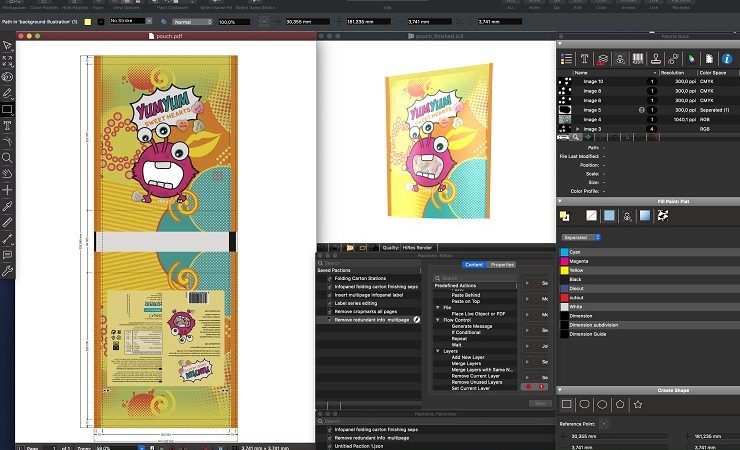This screenshot has width=740, height=450.
Task: Select the annotation comment tool
Action: click(7, 255)
